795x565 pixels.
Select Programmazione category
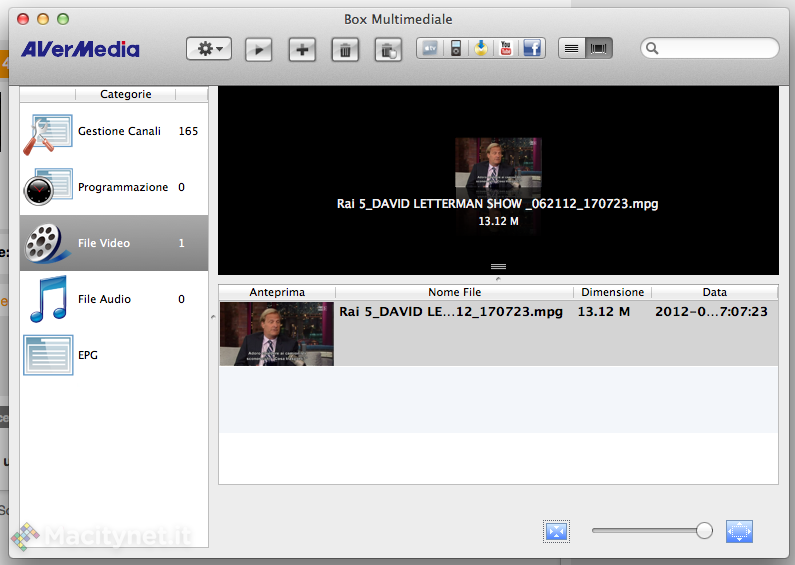114,187
